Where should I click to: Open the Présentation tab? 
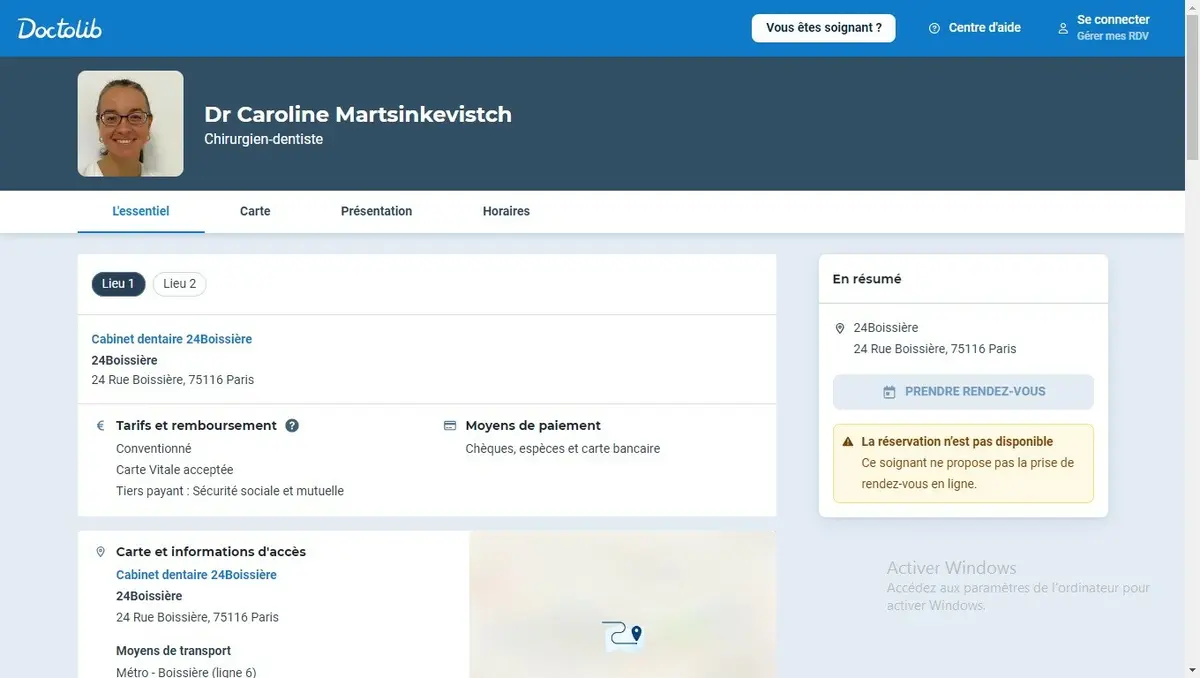point(376,211)
